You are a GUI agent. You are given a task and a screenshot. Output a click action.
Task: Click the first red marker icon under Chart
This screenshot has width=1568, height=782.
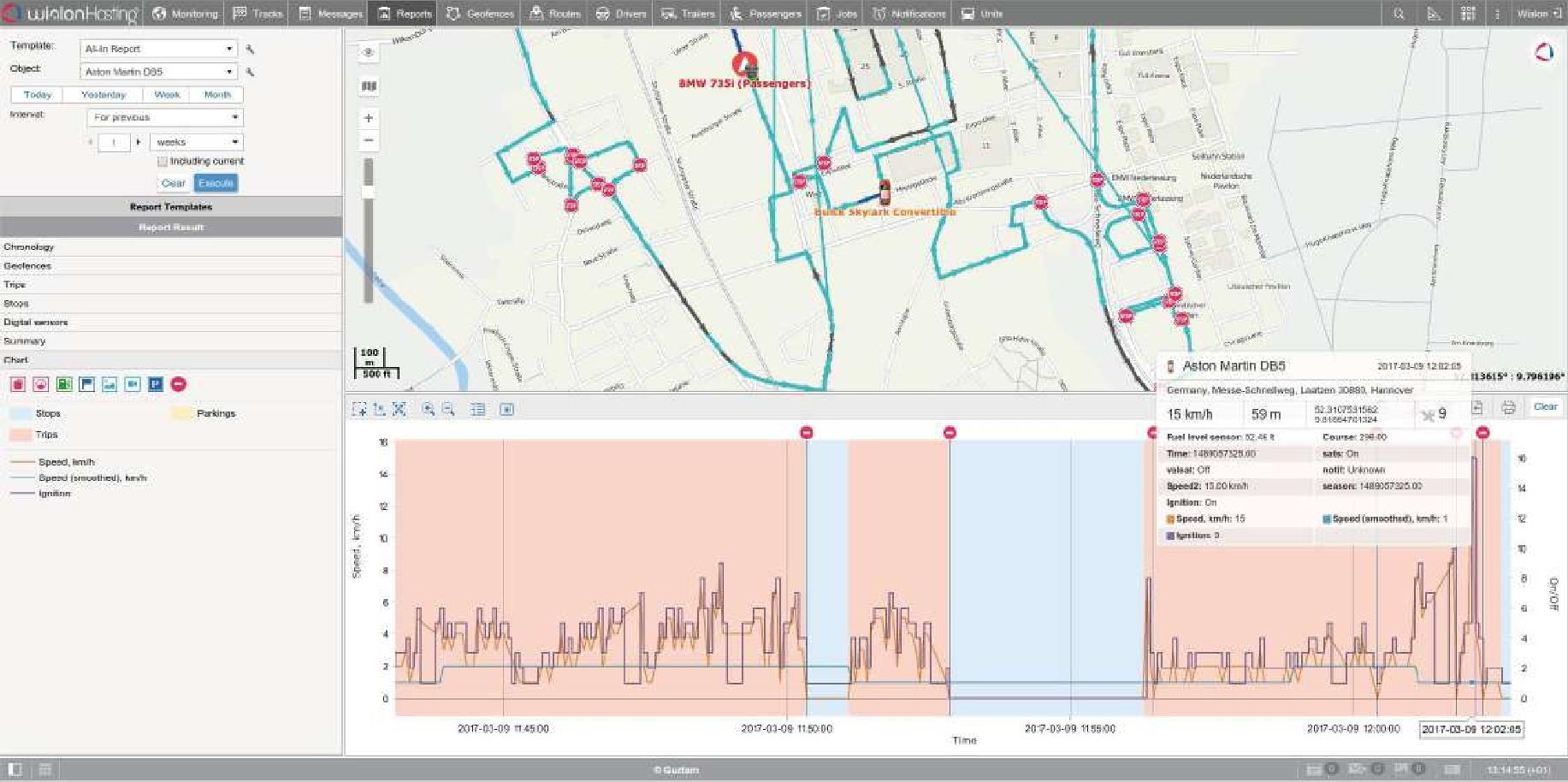pyautogui.click(x=17, y=384)
